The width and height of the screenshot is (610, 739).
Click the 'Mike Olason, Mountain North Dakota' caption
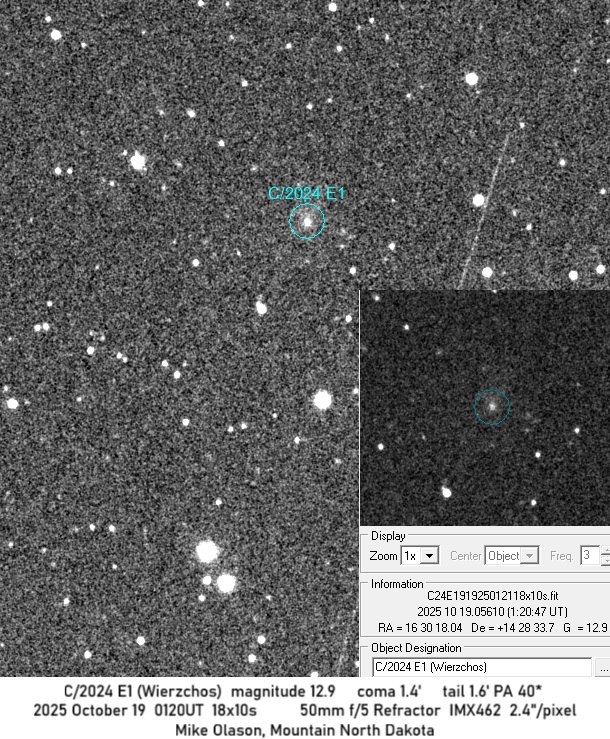click(305, 729)
